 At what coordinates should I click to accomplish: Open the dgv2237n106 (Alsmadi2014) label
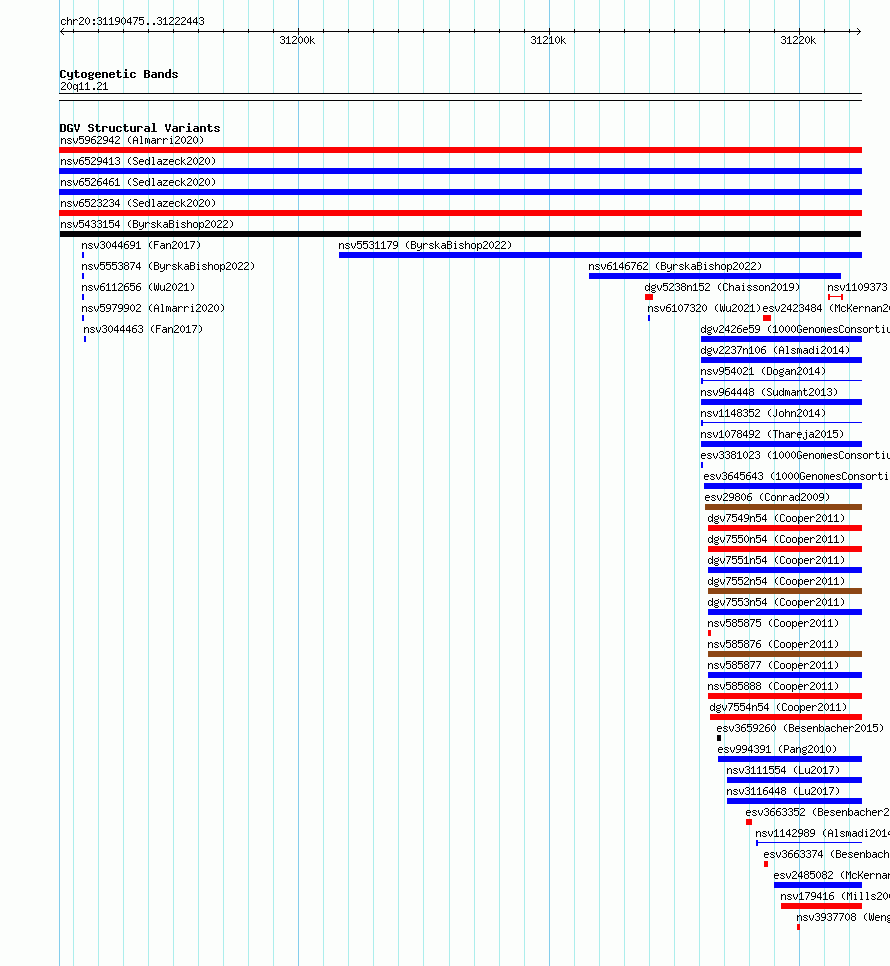[775, 350]
